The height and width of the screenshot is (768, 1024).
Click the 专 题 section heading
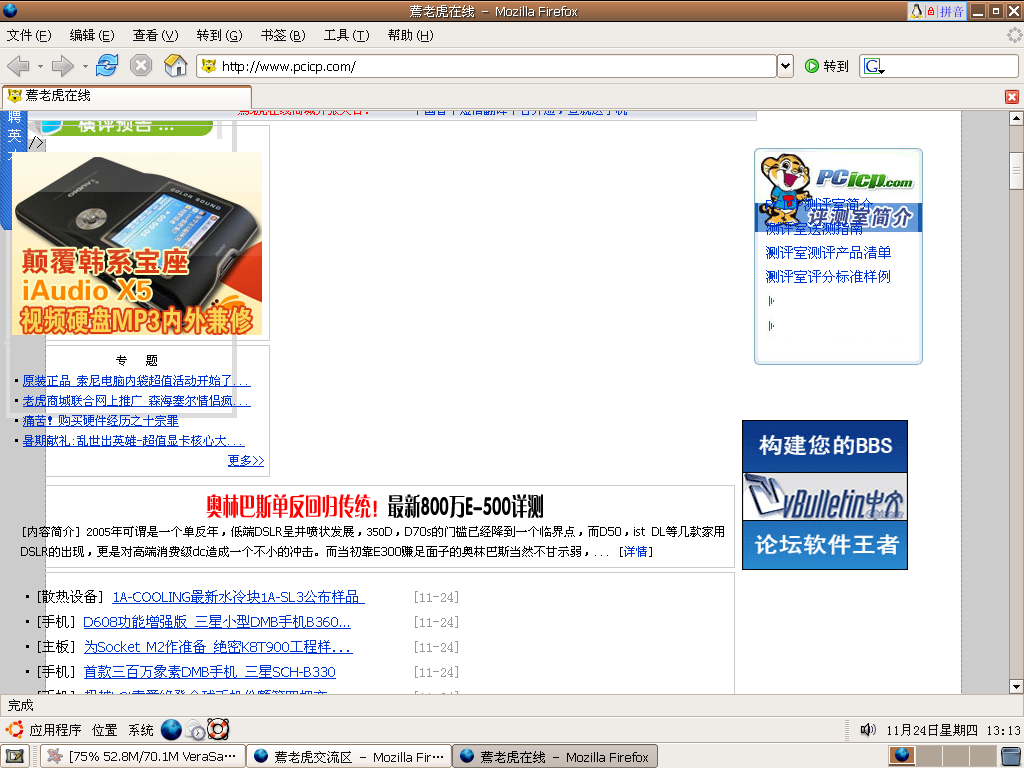136,360
